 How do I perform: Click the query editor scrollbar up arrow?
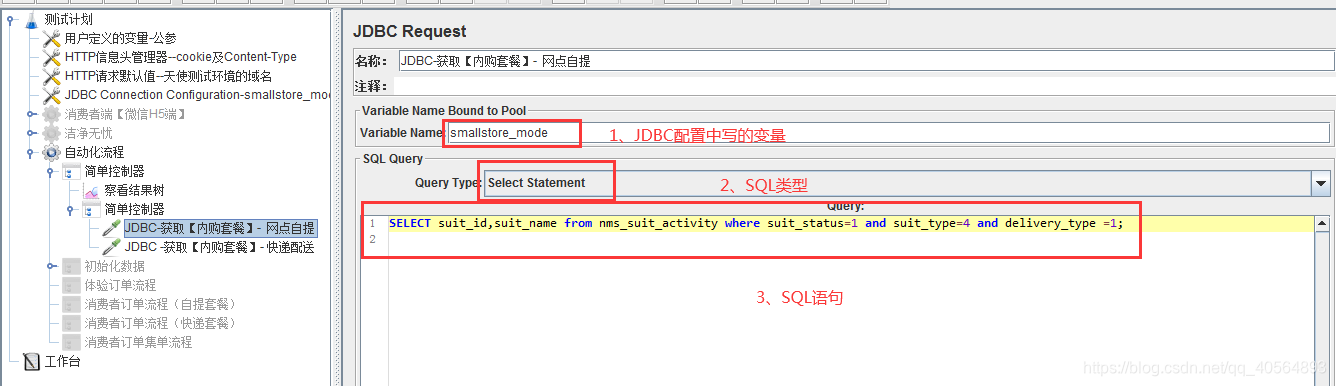(1321, 225)
